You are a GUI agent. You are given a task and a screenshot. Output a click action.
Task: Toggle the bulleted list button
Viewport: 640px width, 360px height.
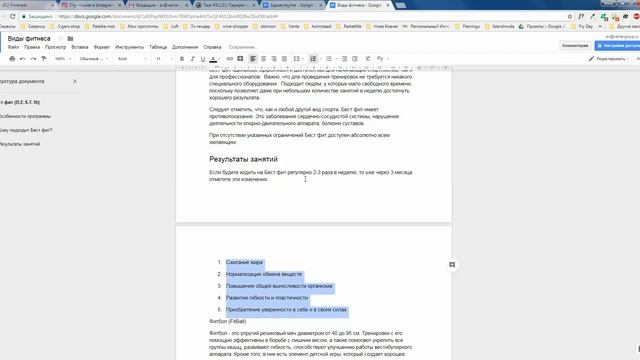coord(329,59)
